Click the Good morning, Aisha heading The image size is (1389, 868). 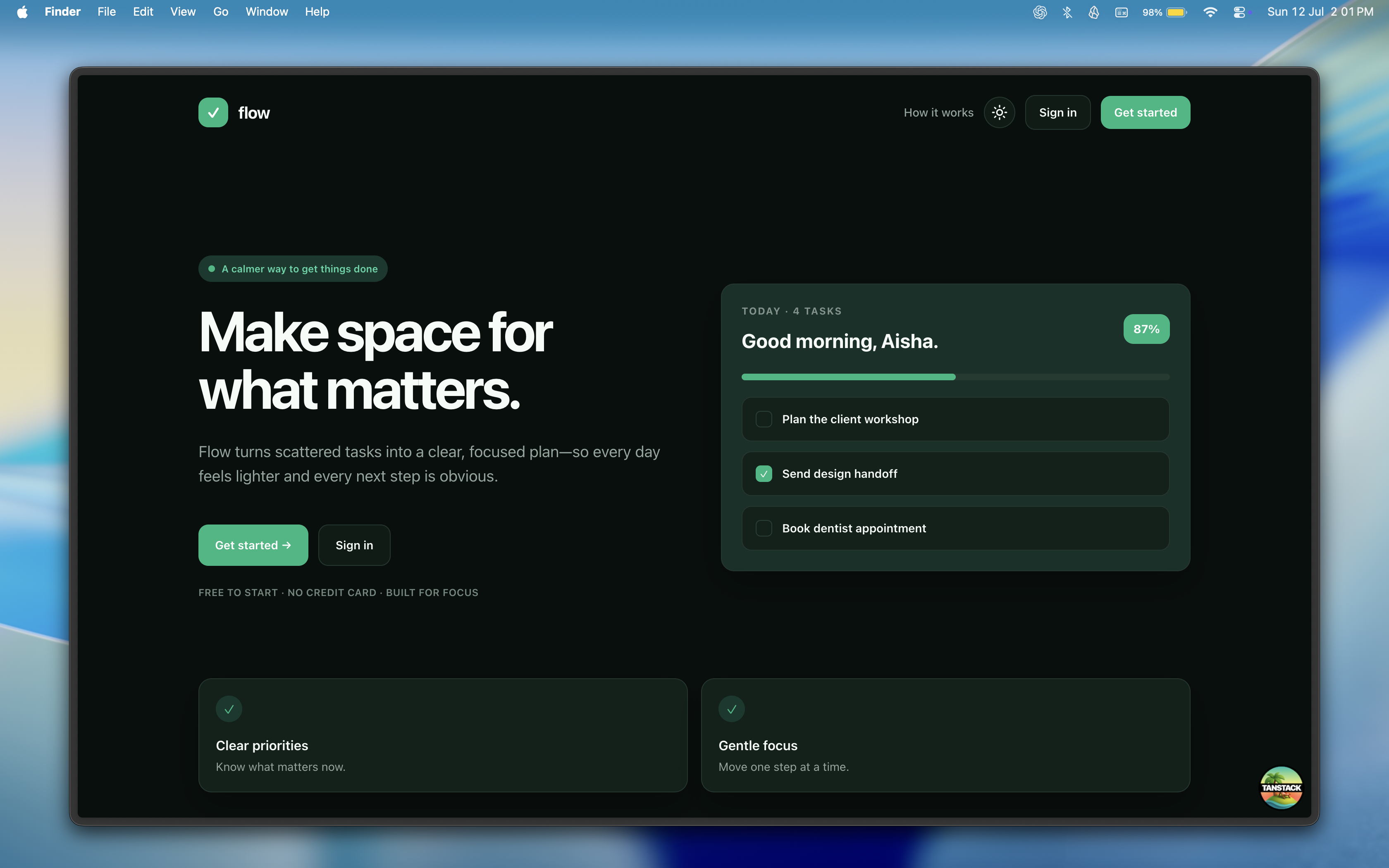coord(840,341)
